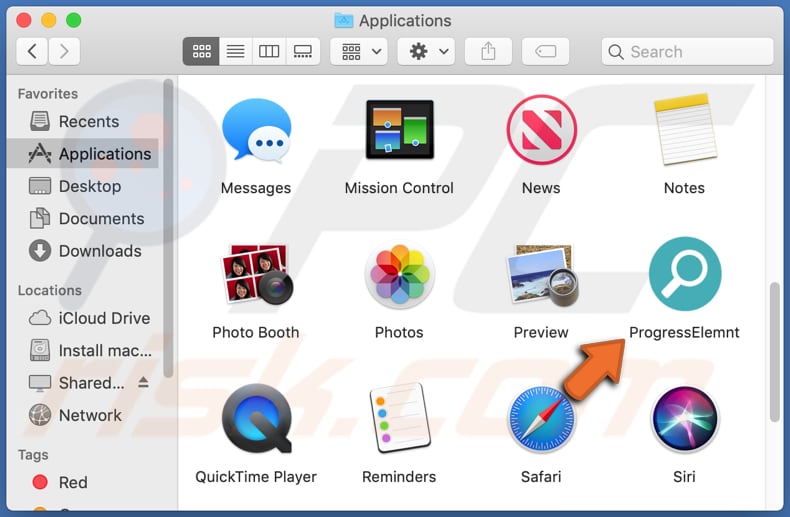Open the group-by arrangement dropdown
This screenshot has width=790, height=517.
coord(359,51)
